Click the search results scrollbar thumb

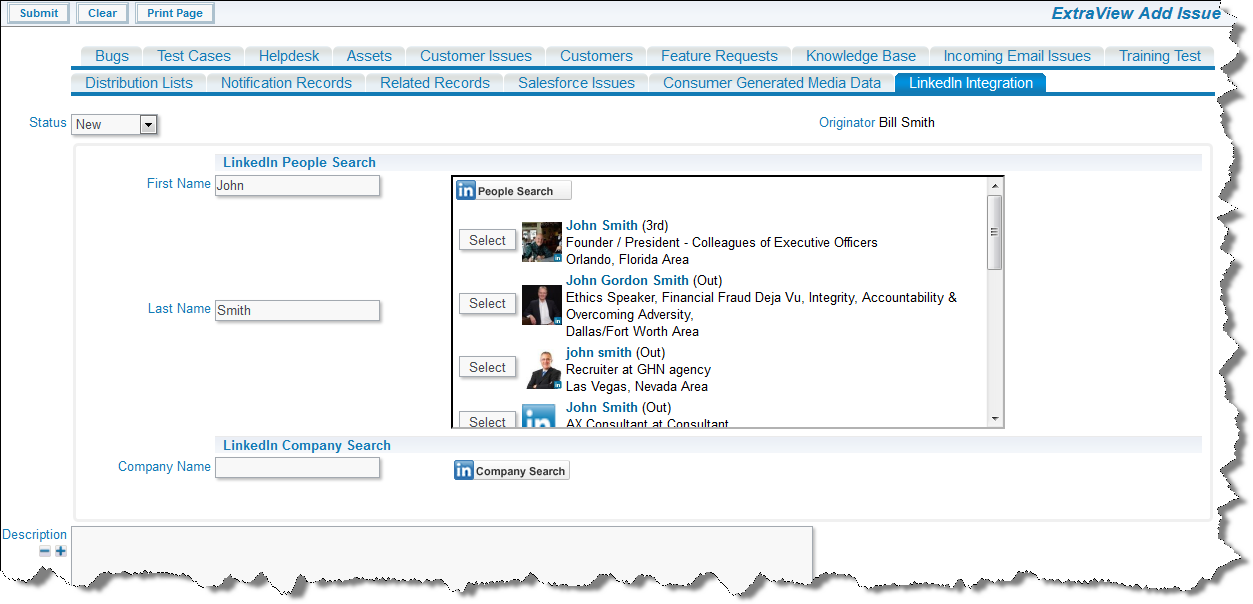point(994,232)
